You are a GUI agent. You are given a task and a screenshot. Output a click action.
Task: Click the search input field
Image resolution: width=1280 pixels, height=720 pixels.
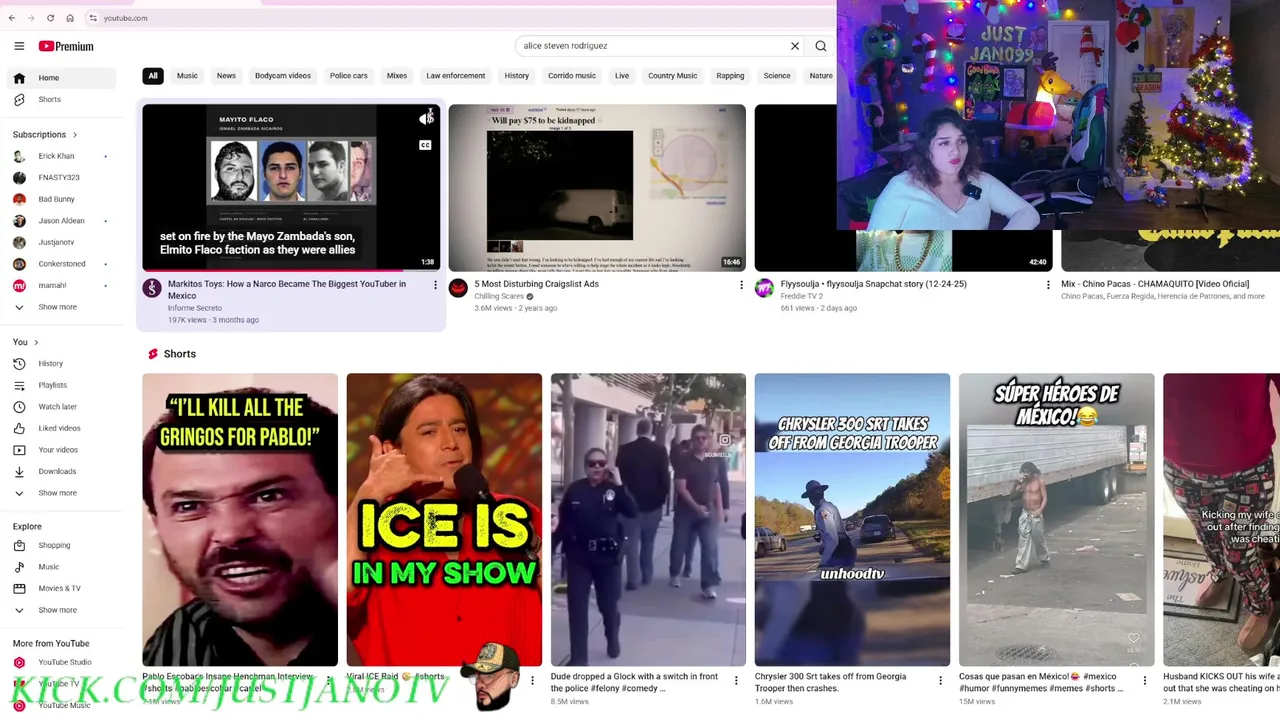click(655, 46)
